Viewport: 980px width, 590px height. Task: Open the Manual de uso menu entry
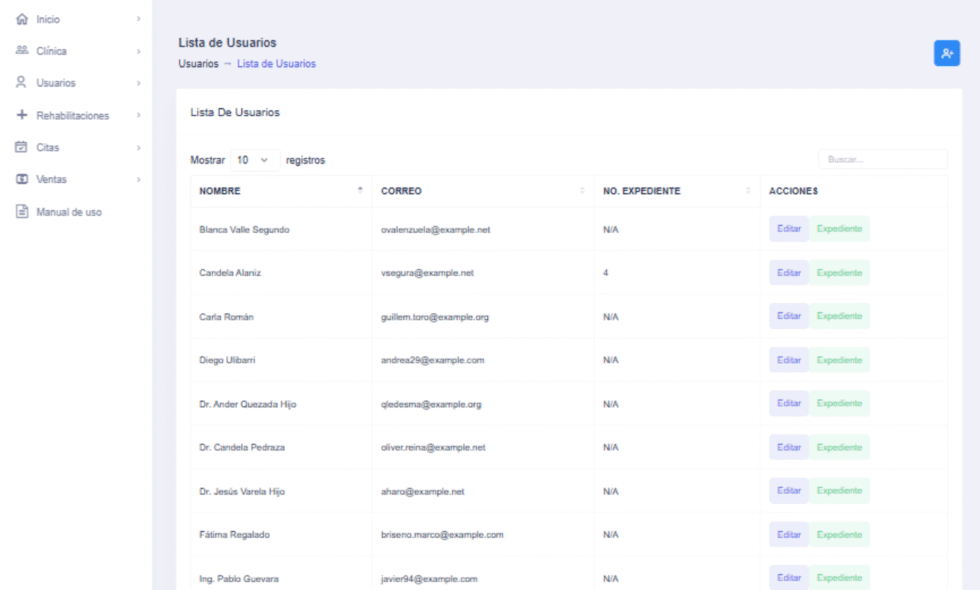pos(68,212)
